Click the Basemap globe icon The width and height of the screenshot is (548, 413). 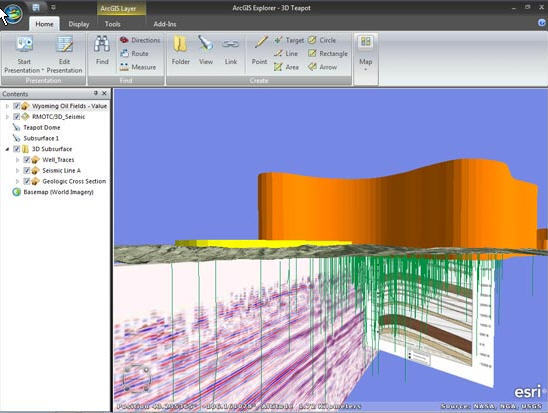pyautogui.click(x=16, y=192)
